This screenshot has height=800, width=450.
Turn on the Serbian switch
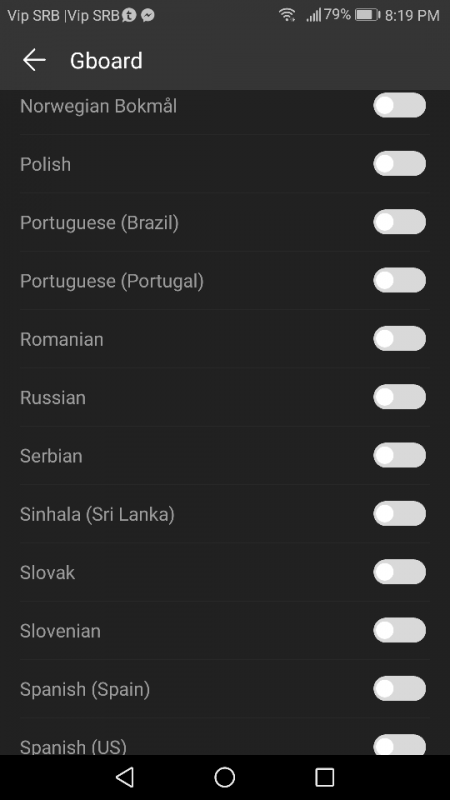point(399,455)
